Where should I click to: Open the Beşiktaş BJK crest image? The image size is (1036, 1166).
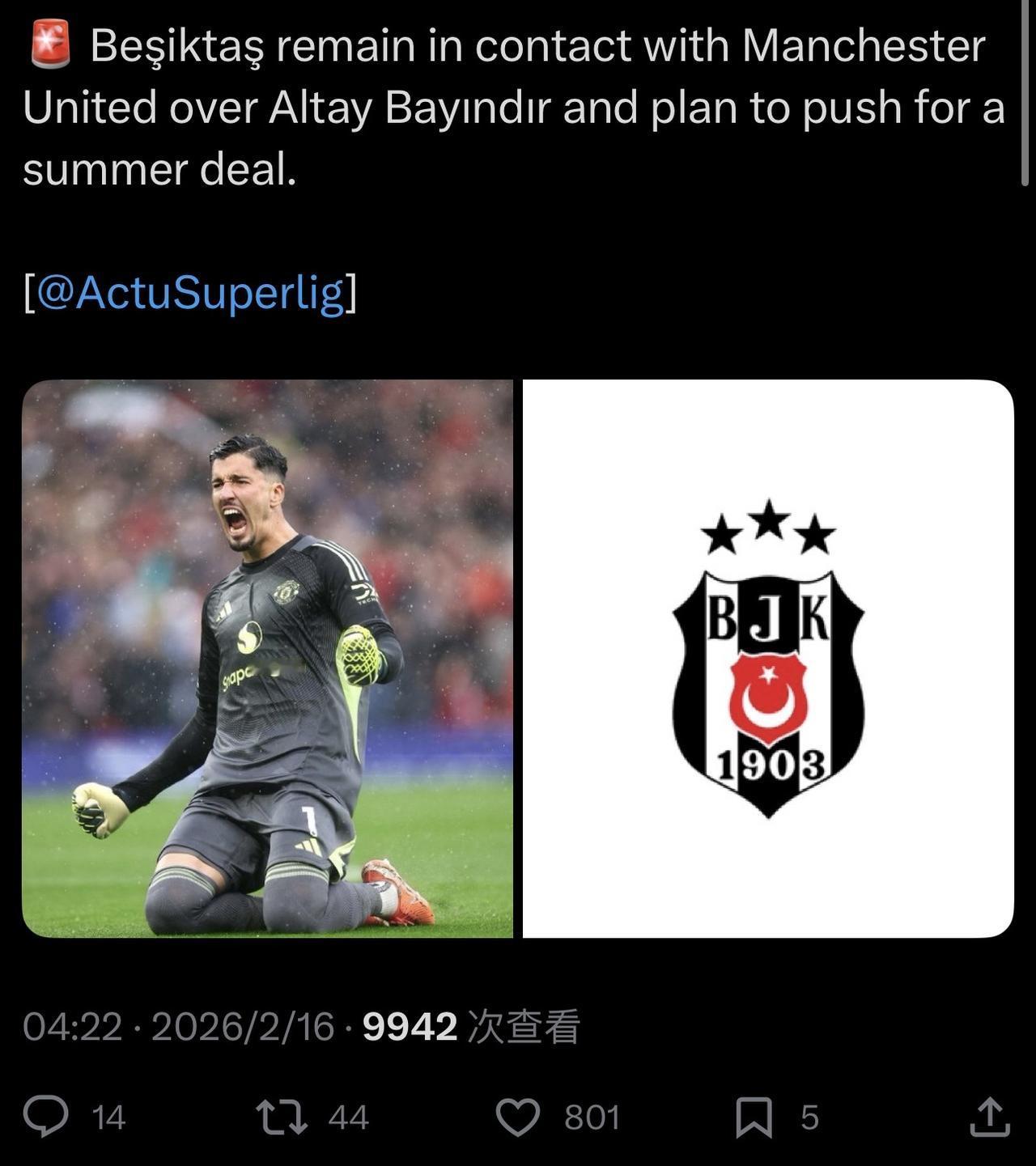(x=768, y=659)
